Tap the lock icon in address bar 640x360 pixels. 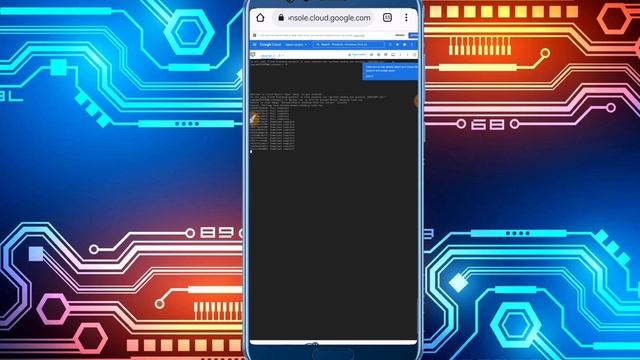pos(281,18)
